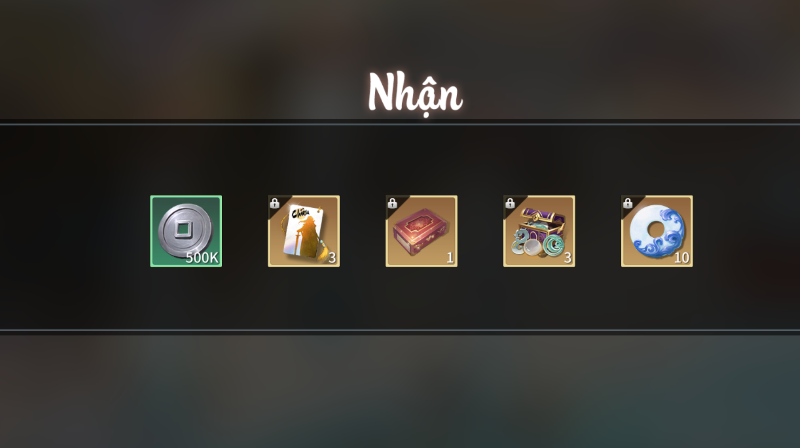The image size is (800, 448).
Task: Click quantity 3 on the poster card
Action: 332,258
